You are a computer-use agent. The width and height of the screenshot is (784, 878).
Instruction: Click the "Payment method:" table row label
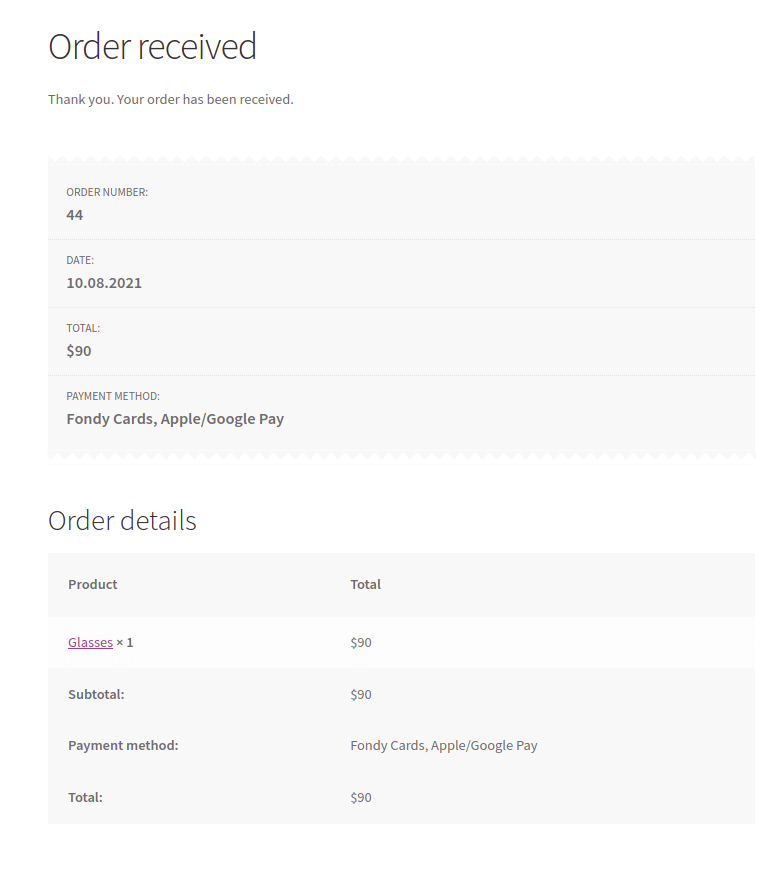pos(123,745)
